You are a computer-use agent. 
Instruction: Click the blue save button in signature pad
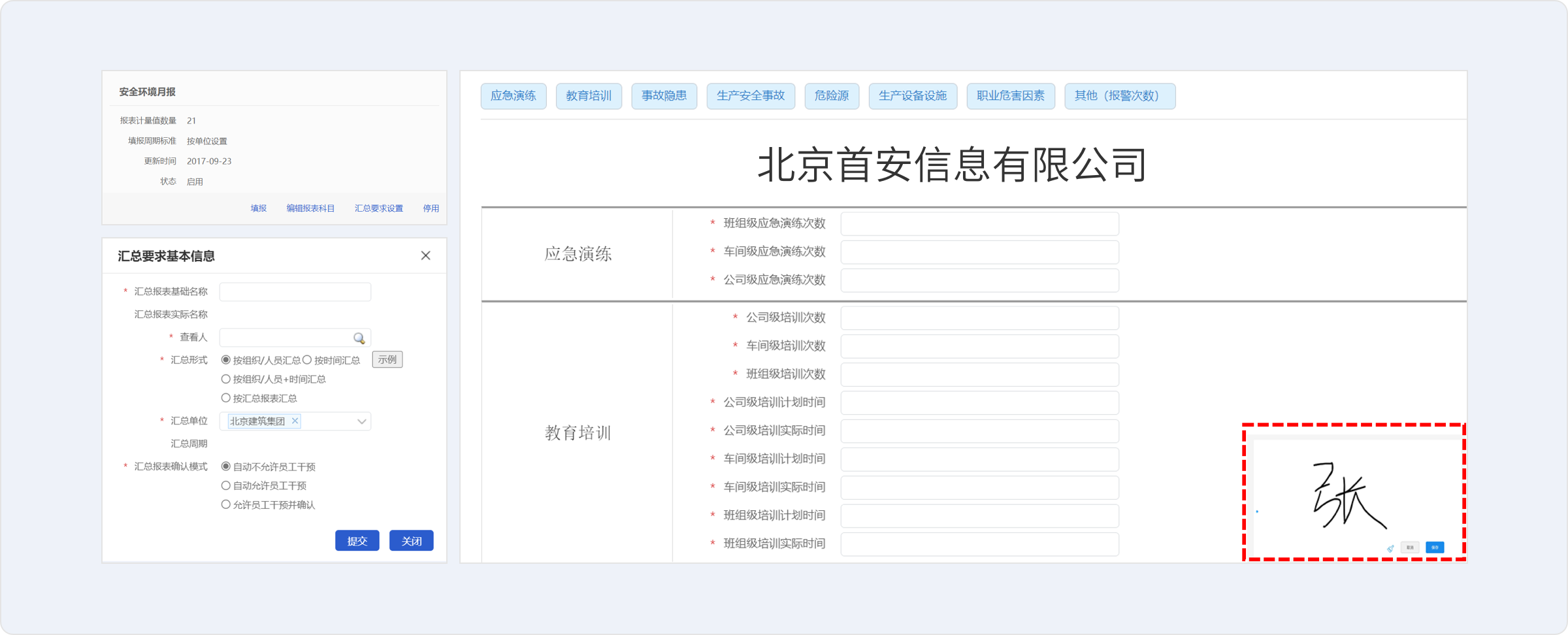[x=1435, y=547]
